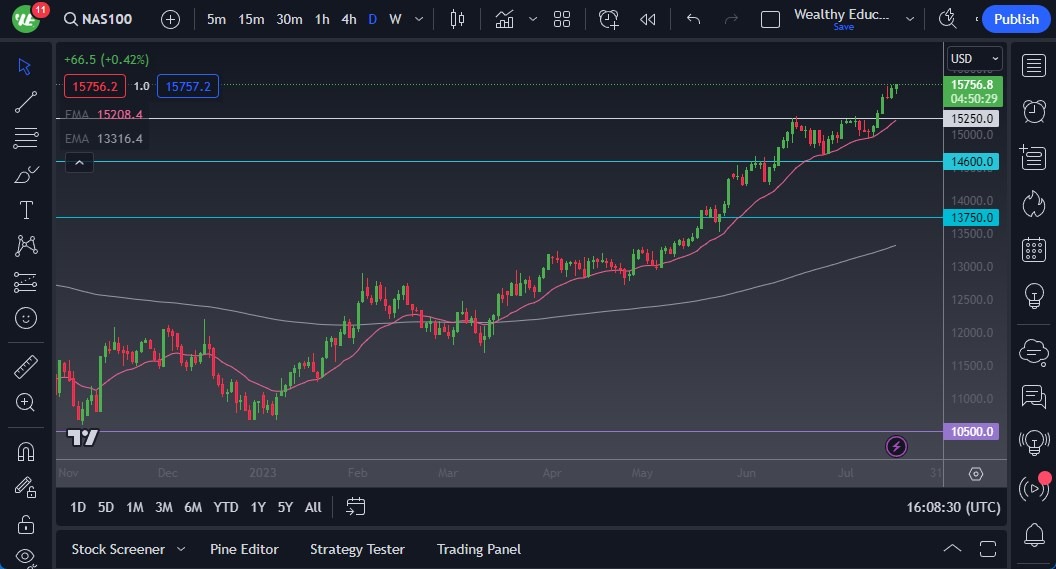Set the chart range to YTD
Image resolution: width=1056 pixels, height=569 pixels.
[x=226, y=507]
